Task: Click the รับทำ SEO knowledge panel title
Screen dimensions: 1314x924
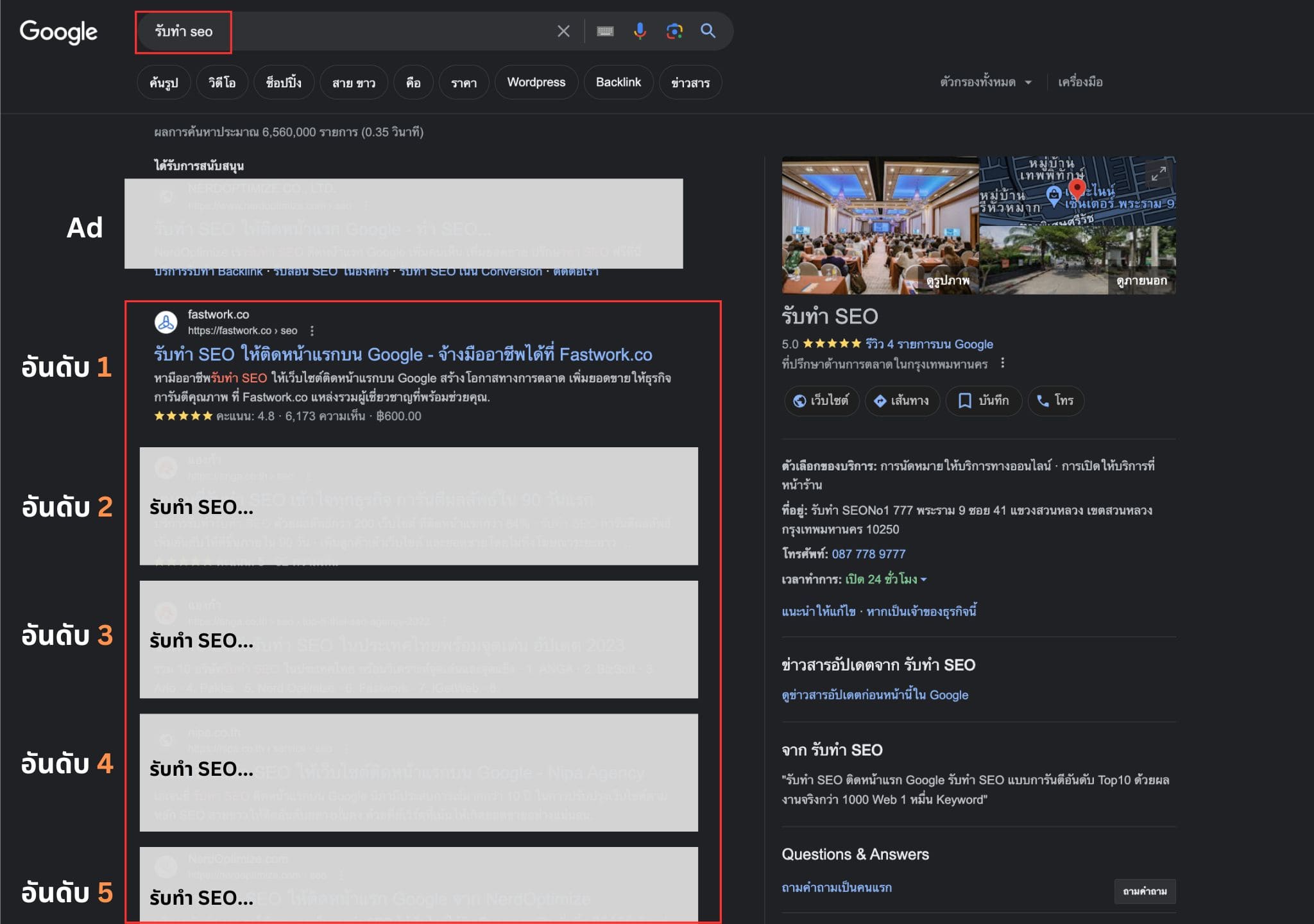Action: point(830,316)
